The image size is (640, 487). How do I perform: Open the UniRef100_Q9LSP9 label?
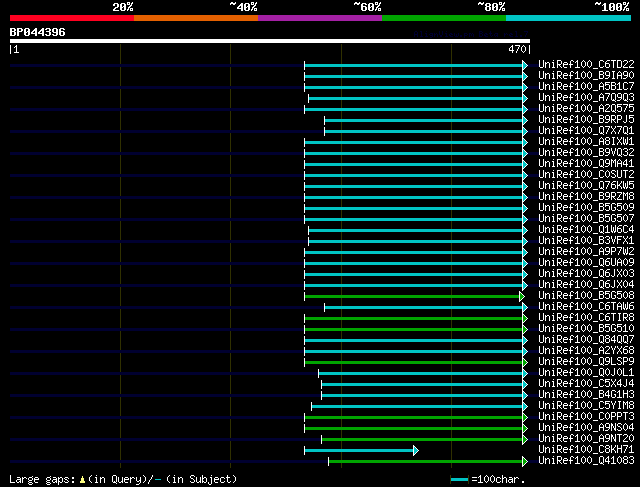pos(586,362)
